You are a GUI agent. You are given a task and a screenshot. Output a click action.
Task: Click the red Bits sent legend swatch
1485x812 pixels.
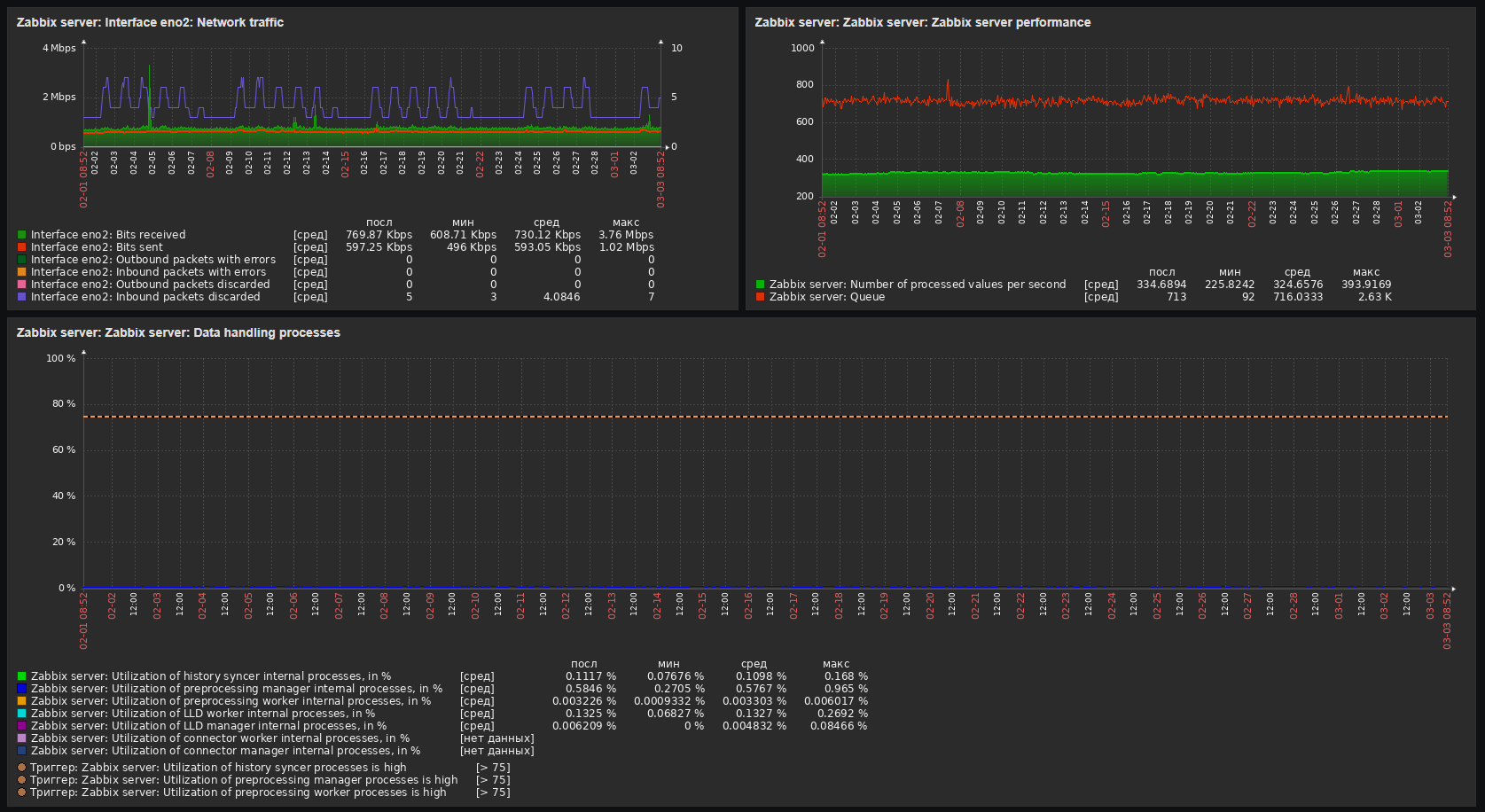click(21, 247)
